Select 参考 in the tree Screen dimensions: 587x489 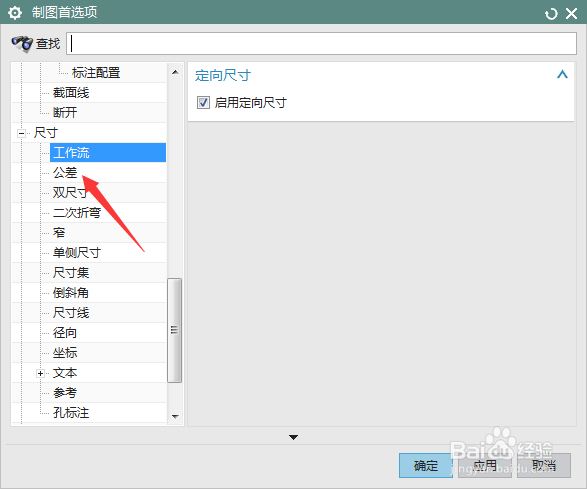[65, 393]
